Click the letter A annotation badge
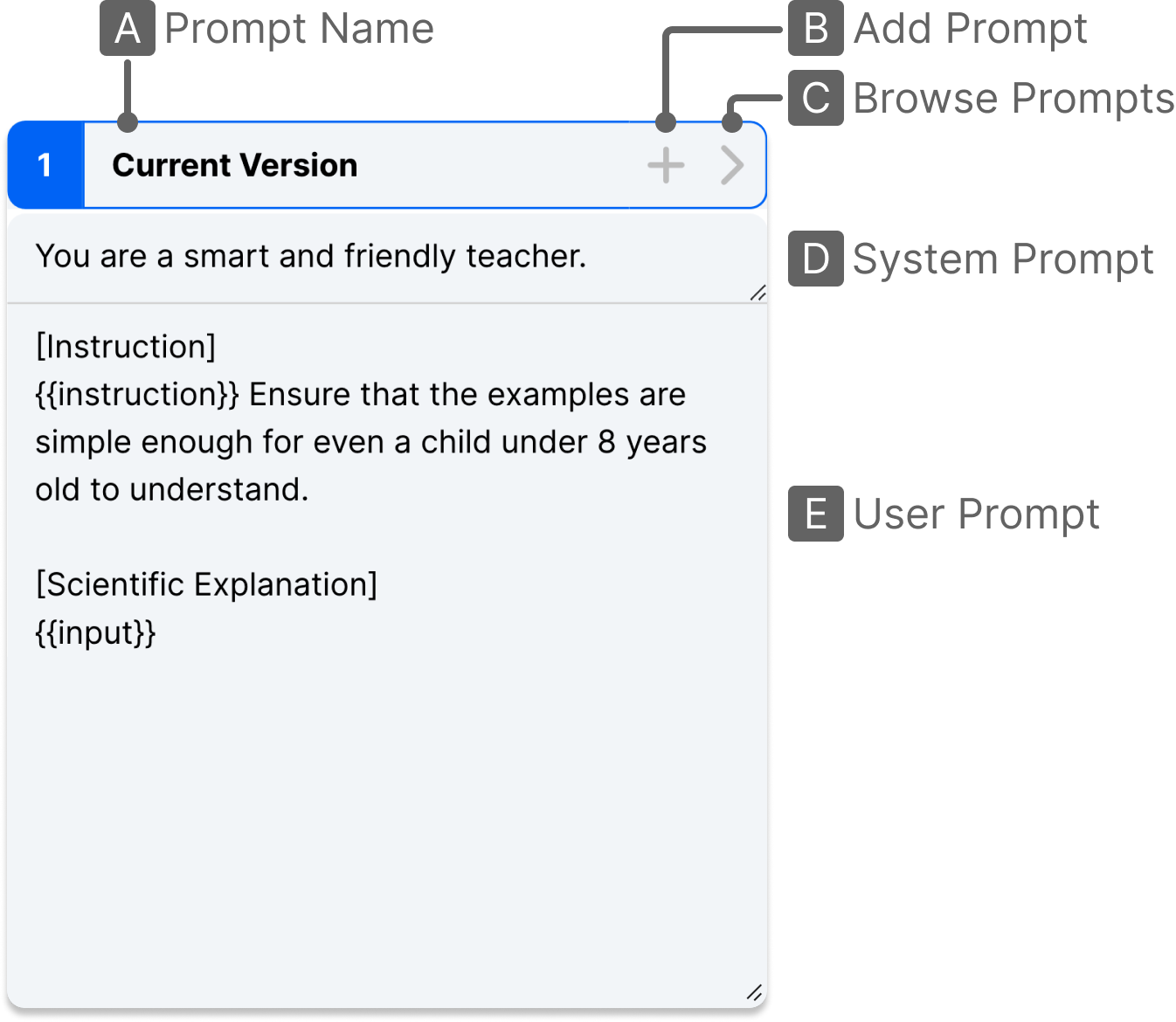Viewport: 1176px width, 1022px height. (x=128, y=29)
